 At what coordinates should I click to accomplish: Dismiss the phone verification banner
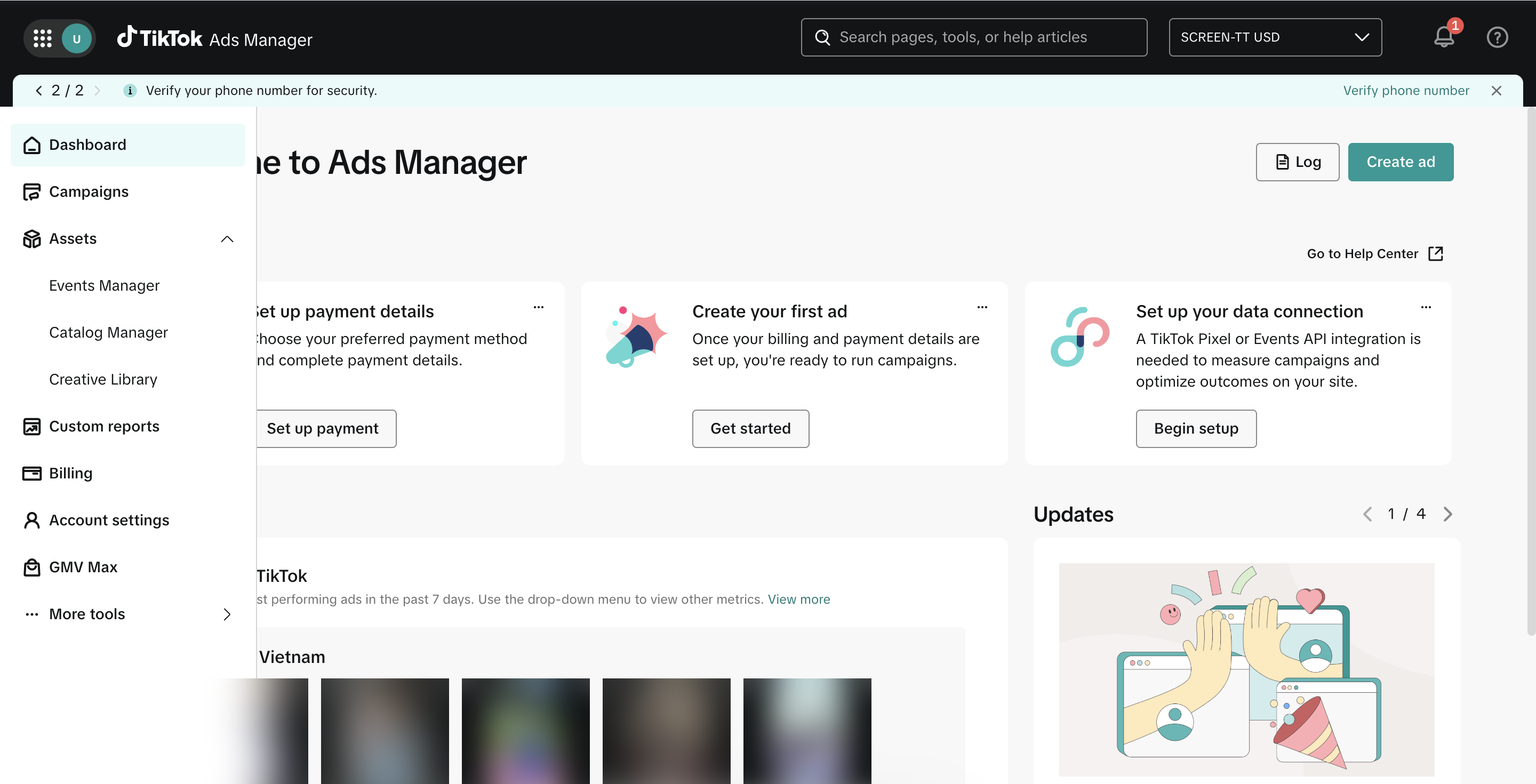pyautogui.click(x=1496, y=91)
